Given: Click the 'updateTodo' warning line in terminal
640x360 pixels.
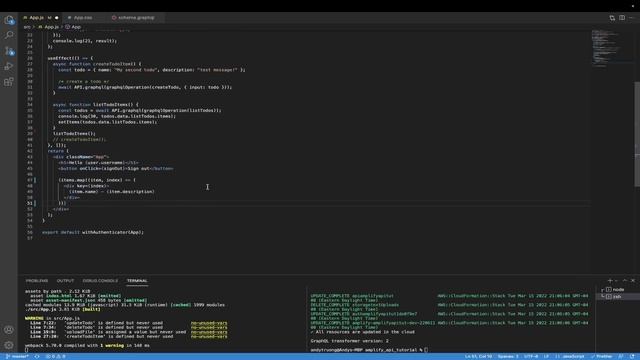Looking at the screenshot, I should 128,323.
